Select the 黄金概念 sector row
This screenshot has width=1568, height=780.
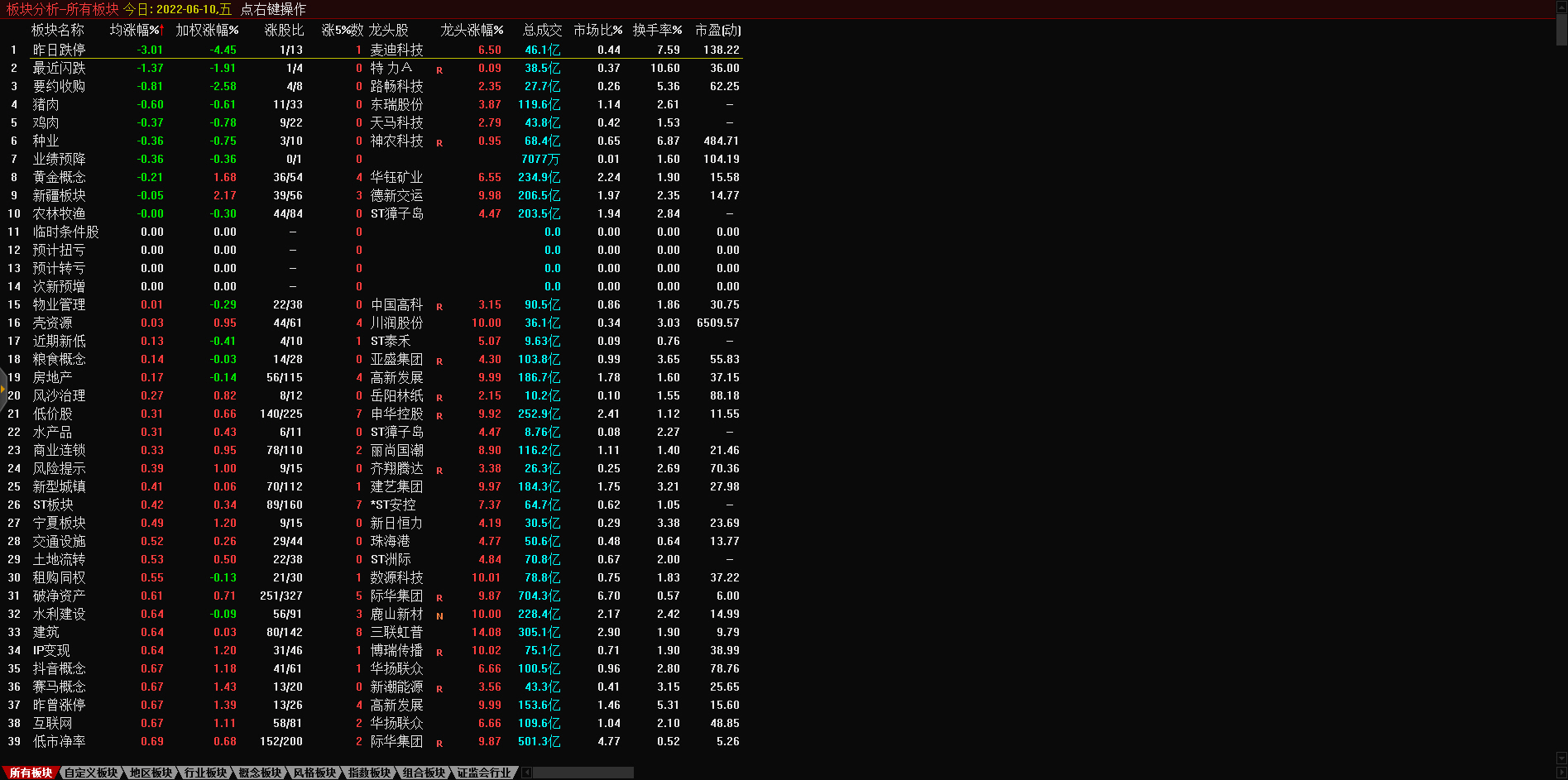tap(59, 177)
